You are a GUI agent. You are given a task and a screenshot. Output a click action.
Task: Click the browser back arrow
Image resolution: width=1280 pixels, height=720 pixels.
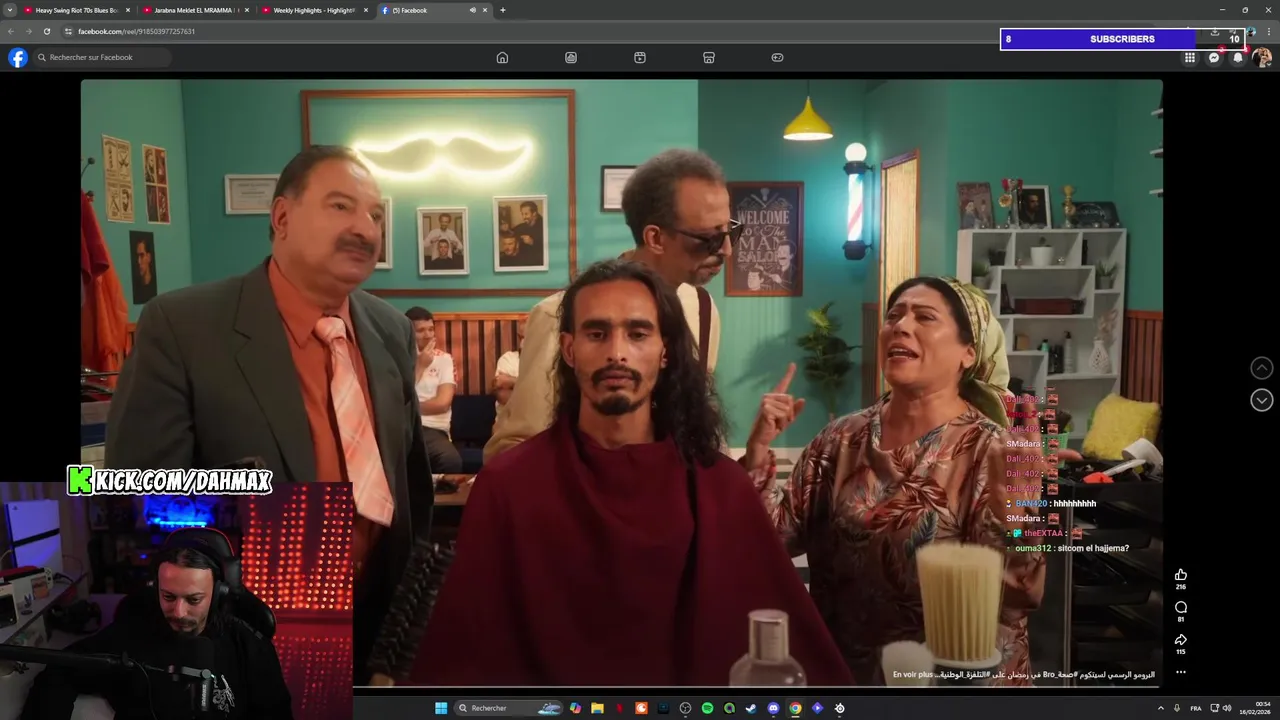coord(12,31)
